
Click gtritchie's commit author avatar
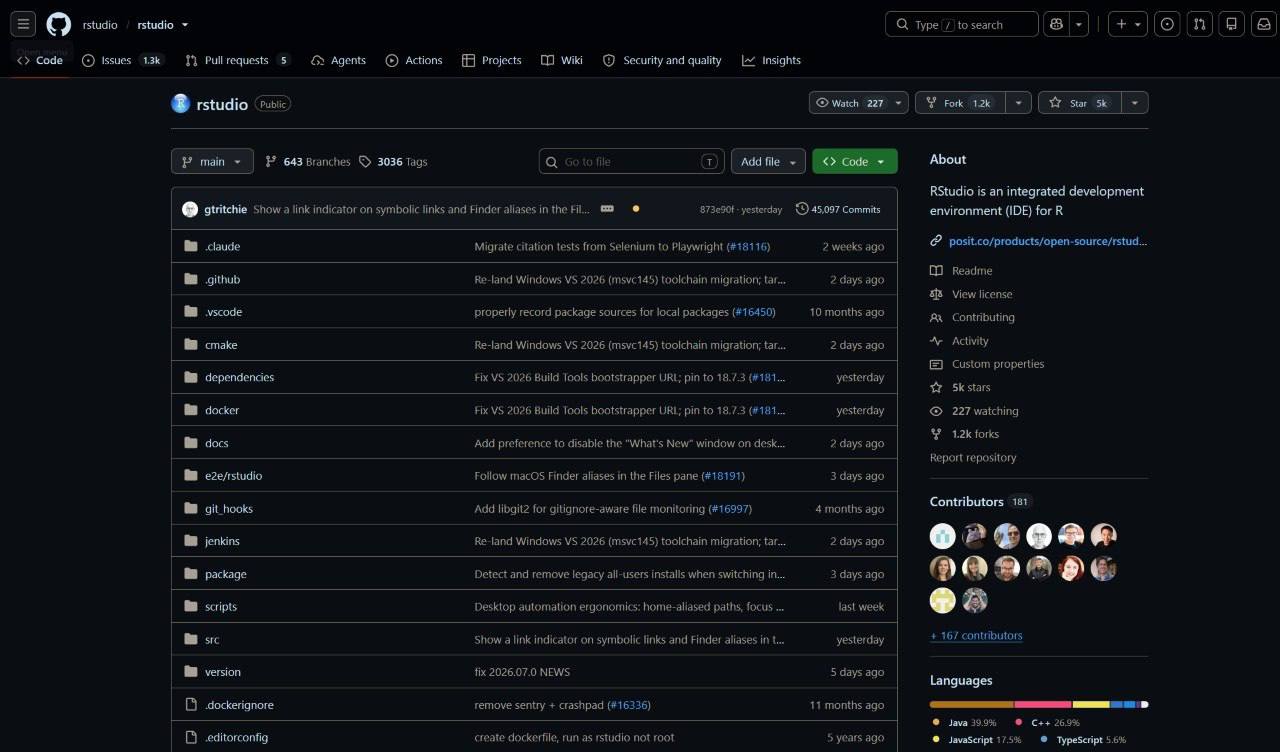coord(190,209)
